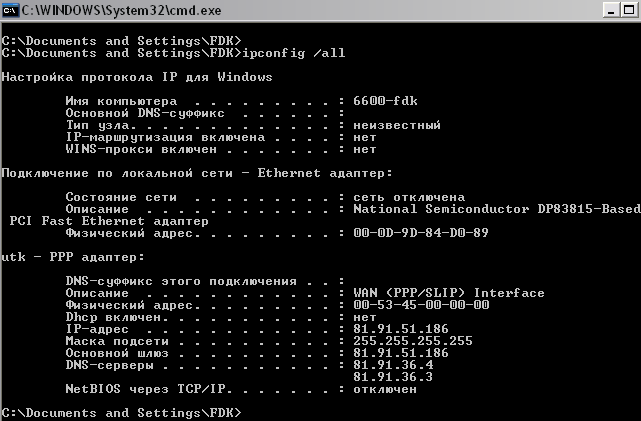The height and width of the screenshot is (421, 641).
Task: Click the cmd.exe title bar text
Action: tap(121, 10)
